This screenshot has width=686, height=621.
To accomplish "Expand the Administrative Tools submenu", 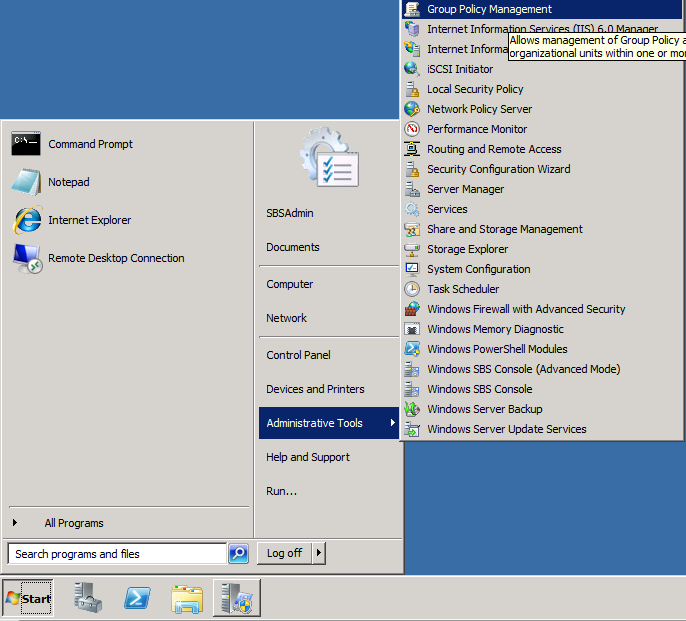I will [x=329, y=423].
